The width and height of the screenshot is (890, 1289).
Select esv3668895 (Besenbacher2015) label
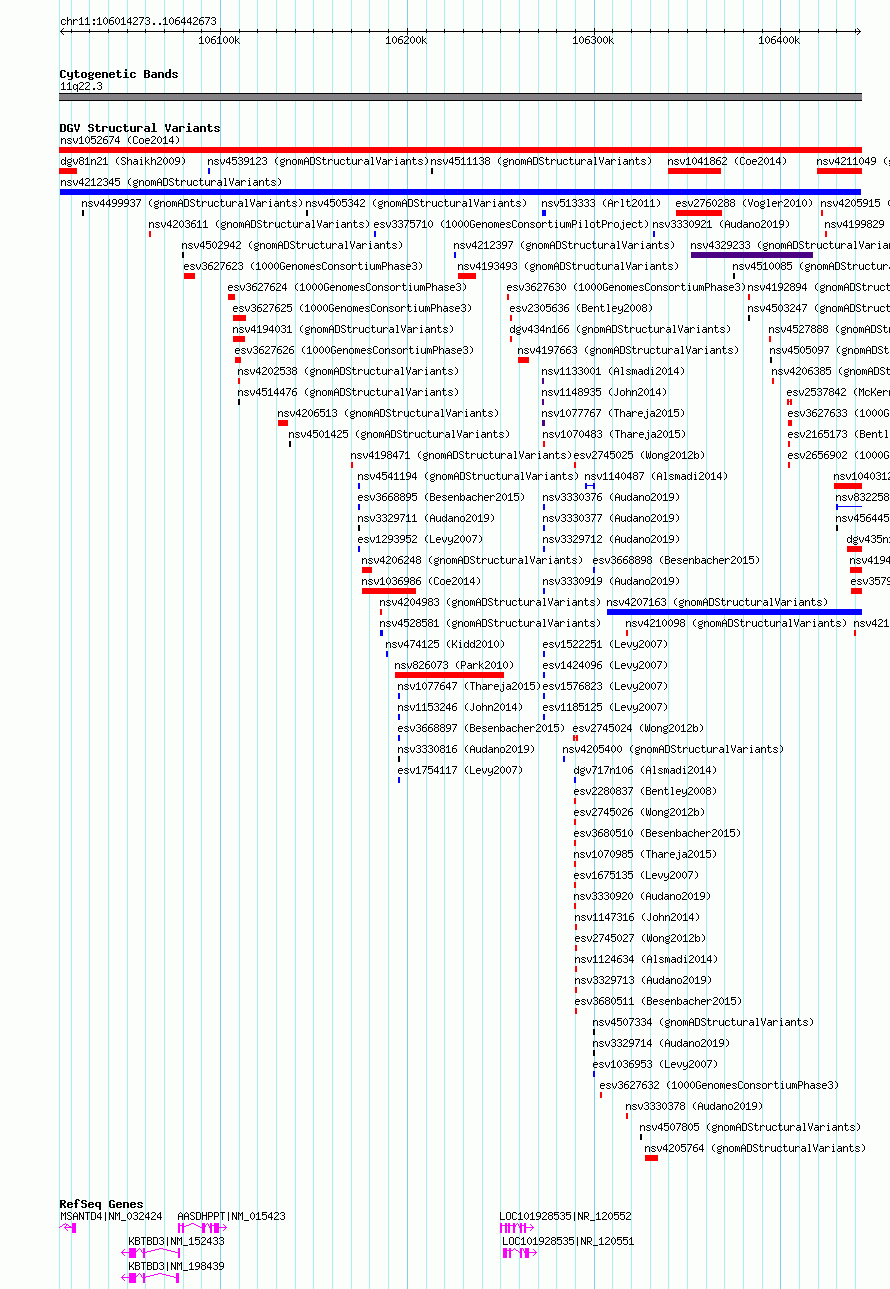(441, 497)
